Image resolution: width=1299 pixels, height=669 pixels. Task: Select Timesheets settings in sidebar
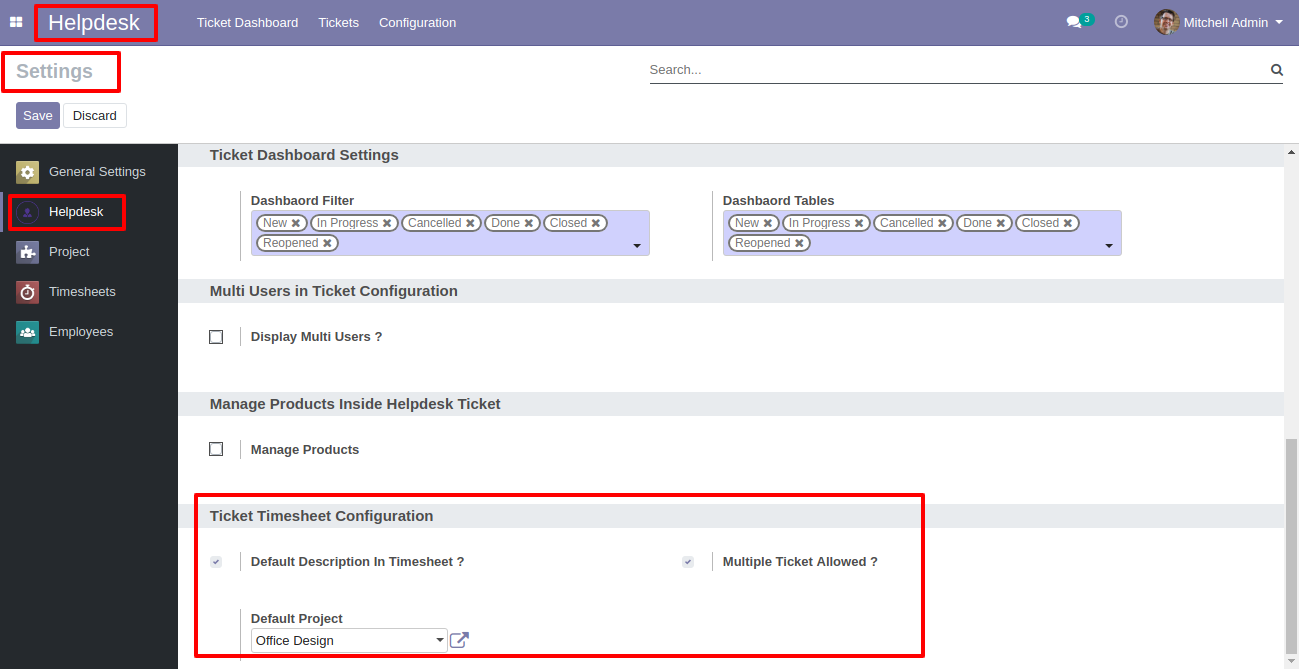click(89, 292)
